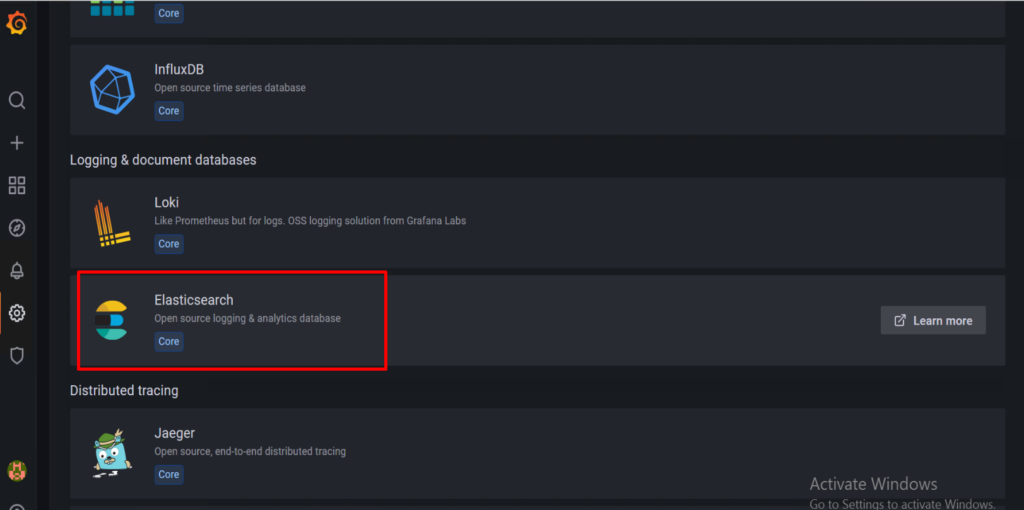Open the Server Admin shield icon

17,355
